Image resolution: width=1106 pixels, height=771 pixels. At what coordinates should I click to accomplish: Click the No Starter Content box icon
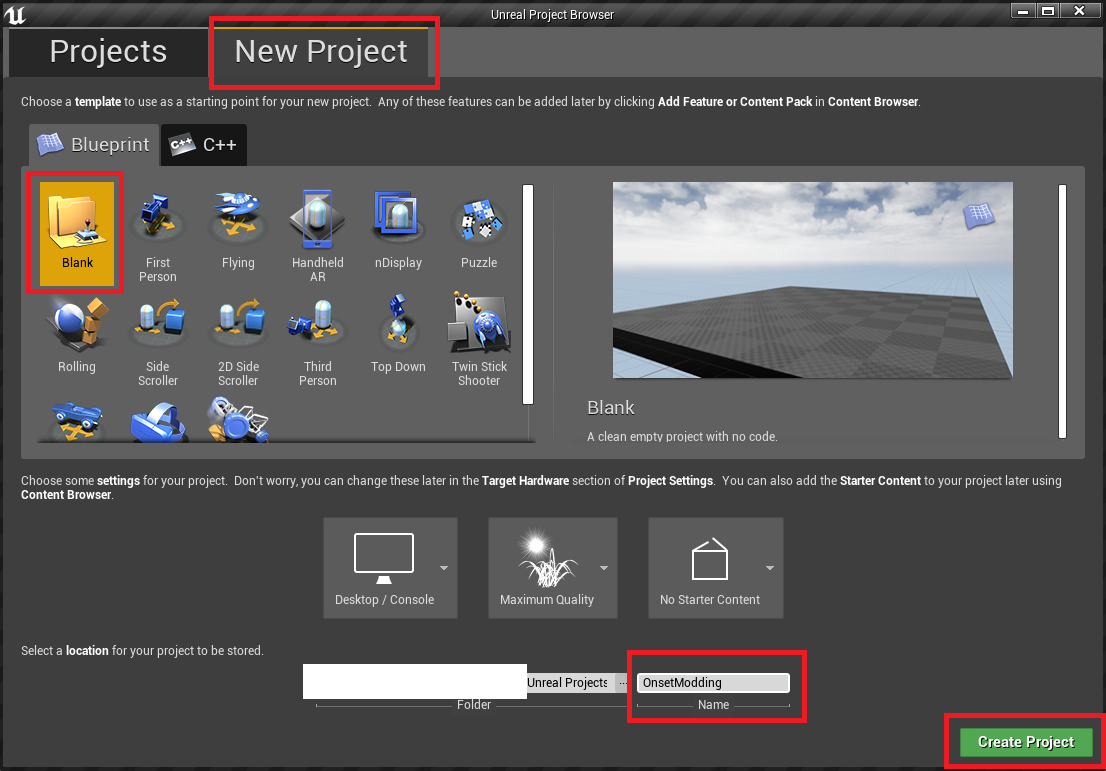tap(710, 559)
